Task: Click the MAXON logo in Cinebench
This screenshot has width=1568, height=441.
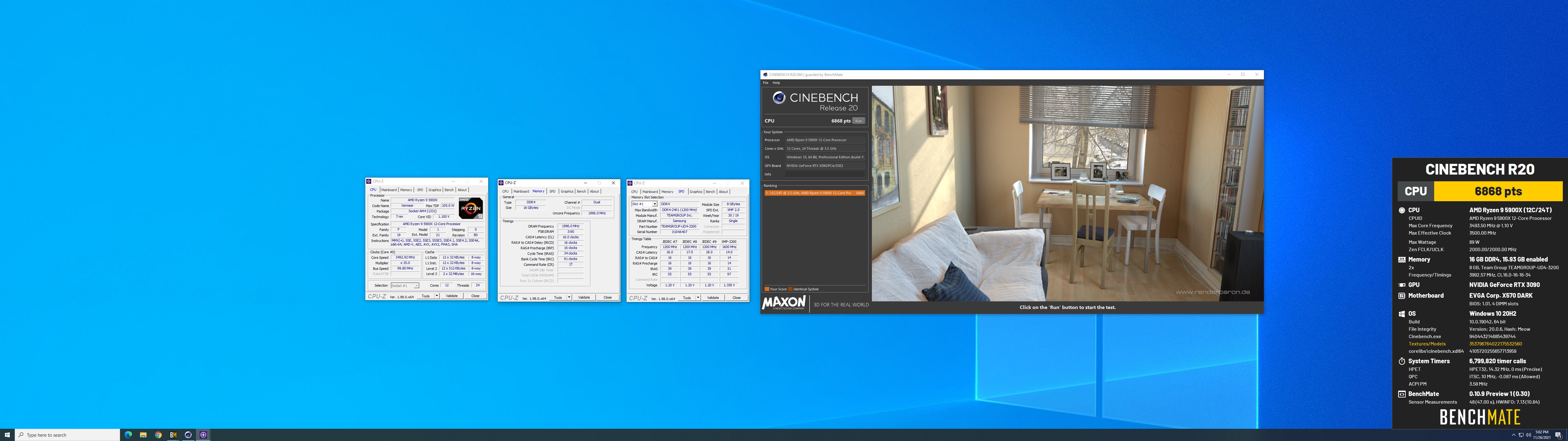Action: tap(785, 303)
